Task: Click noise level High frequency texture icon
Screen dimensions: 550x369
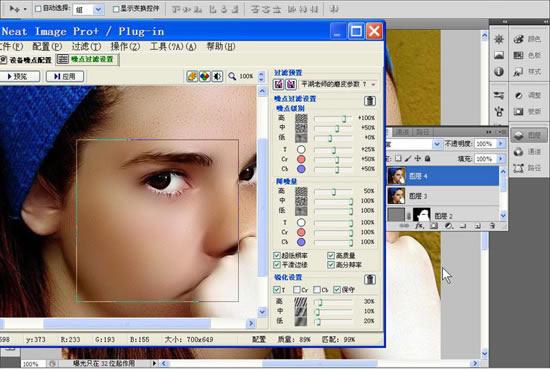Action: [301, 119]
